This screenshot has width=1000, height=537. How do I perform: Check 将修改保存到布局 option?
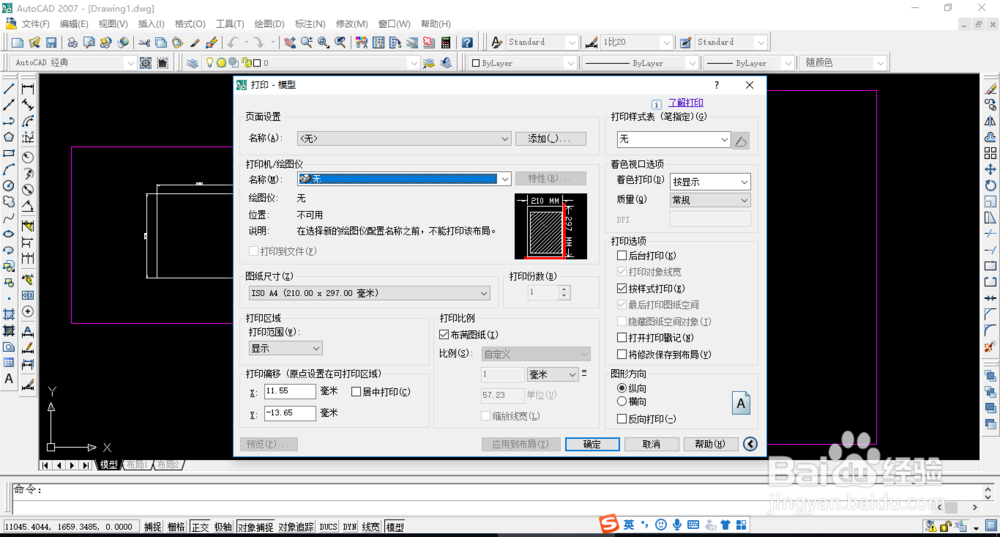(622, 354)
